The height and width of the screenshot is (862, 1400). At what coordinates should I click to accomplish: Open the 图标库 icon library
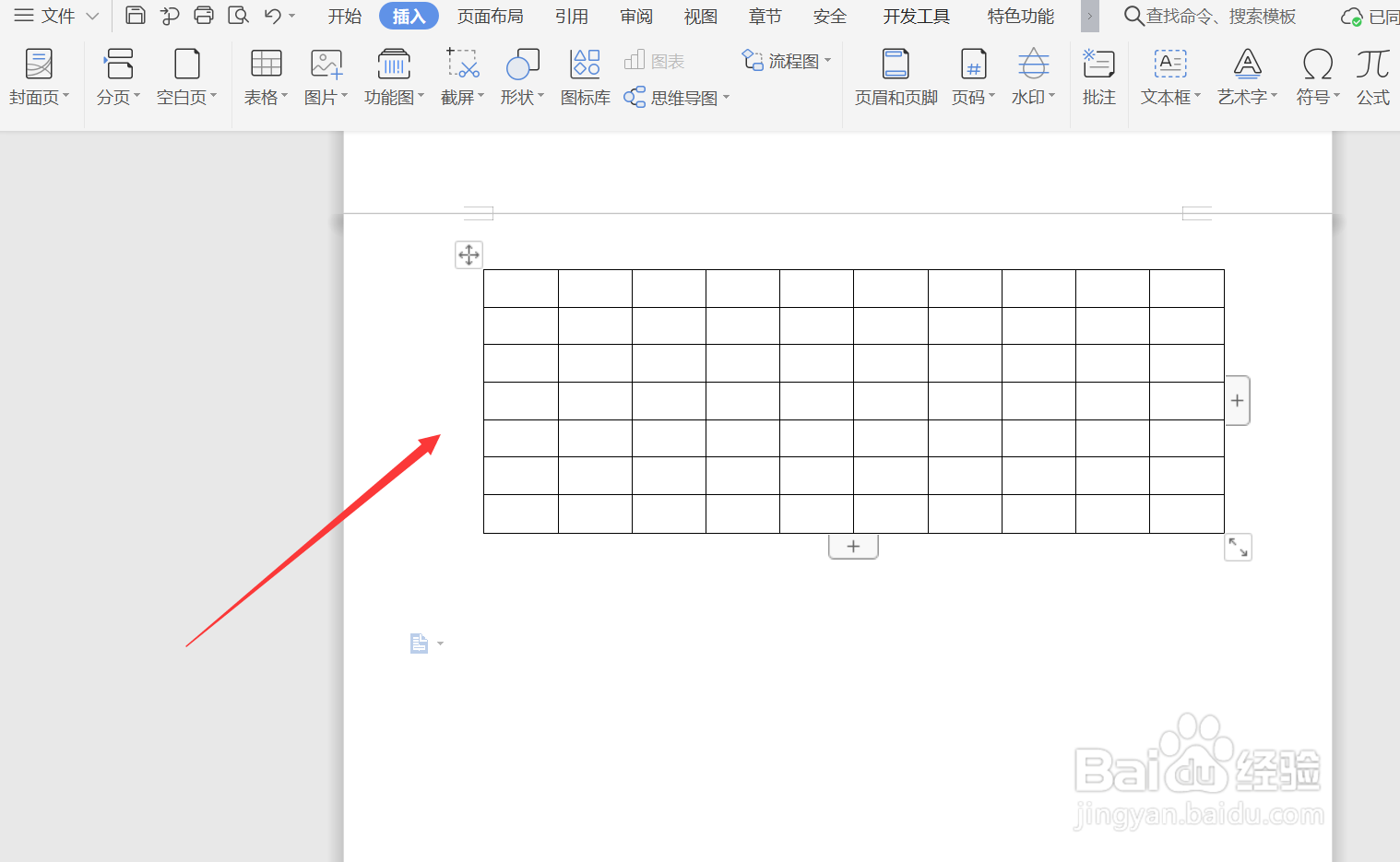tap(586, 77)
